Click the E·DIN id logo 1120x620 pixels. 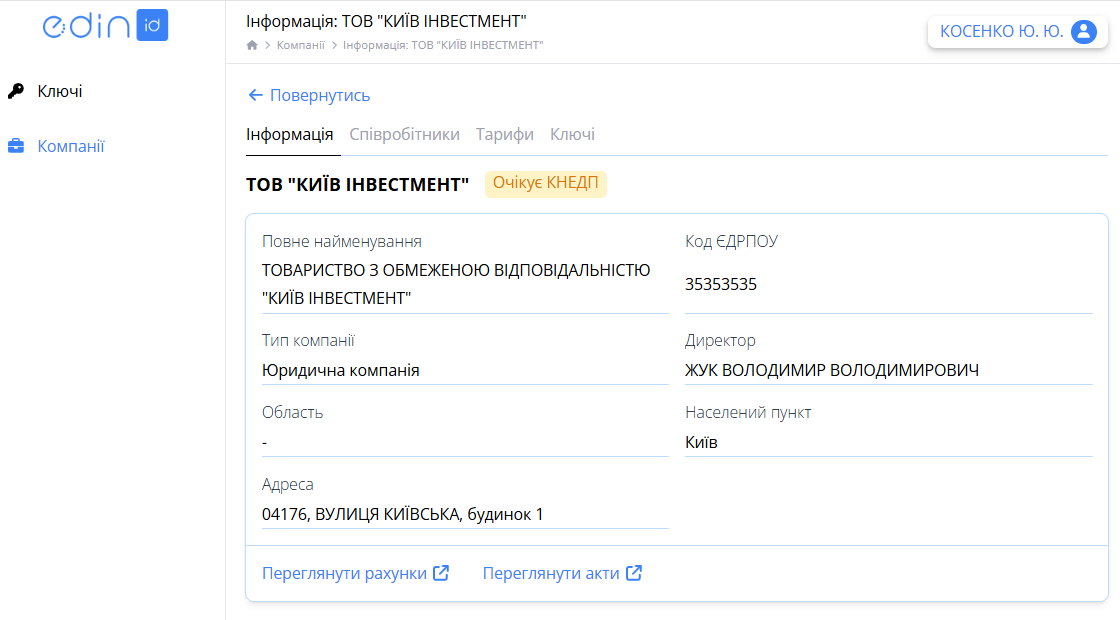(x=103, y=25)
